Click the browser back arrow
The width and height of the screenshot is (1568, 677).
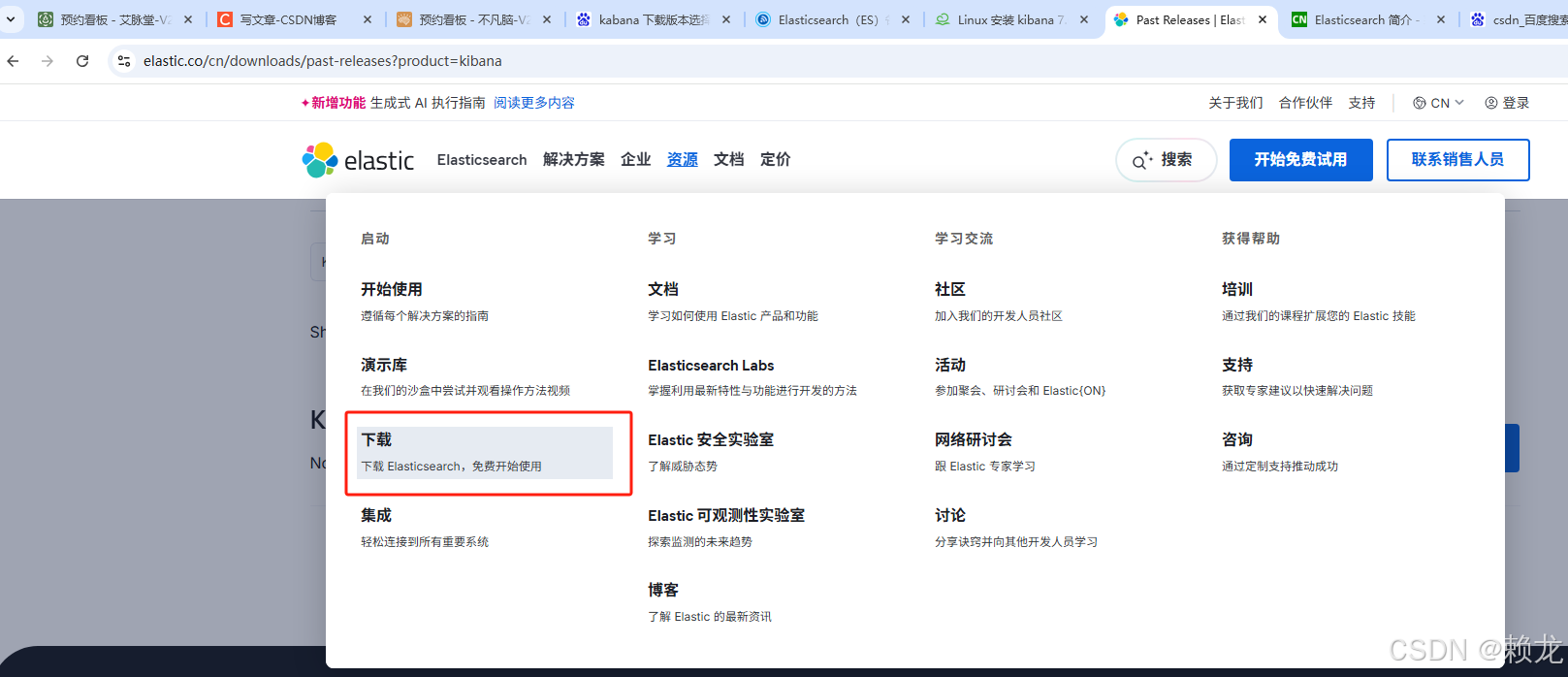13,61
